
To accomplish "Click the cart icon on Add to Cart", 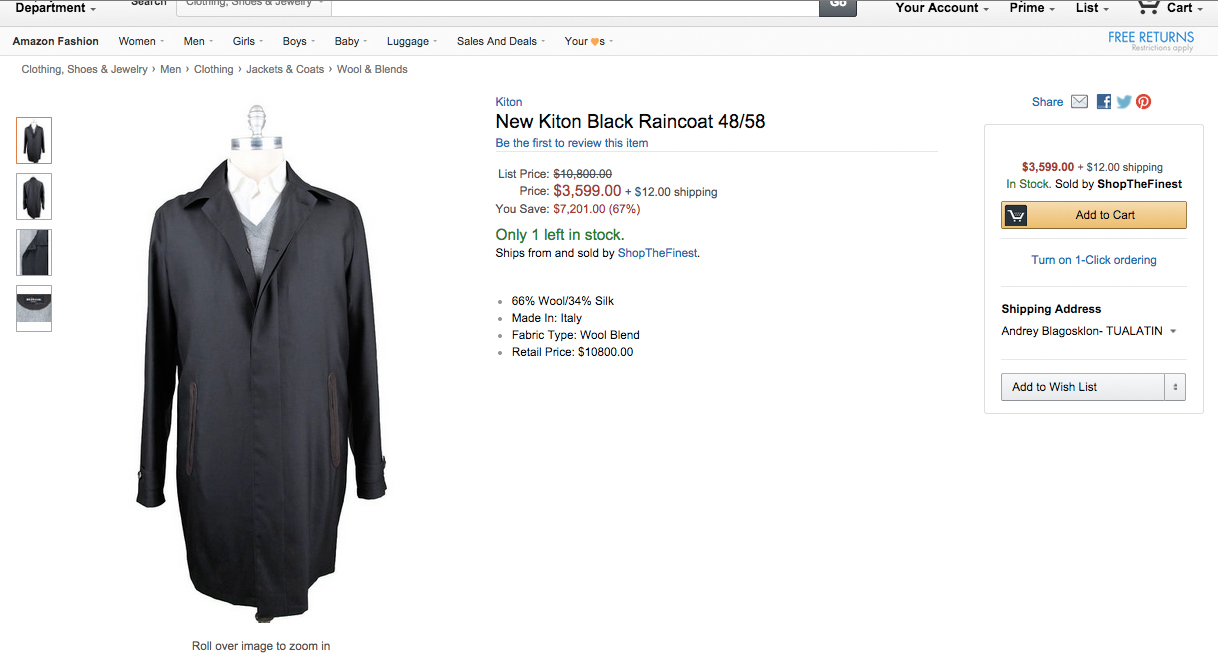I will pos(1016,215).
